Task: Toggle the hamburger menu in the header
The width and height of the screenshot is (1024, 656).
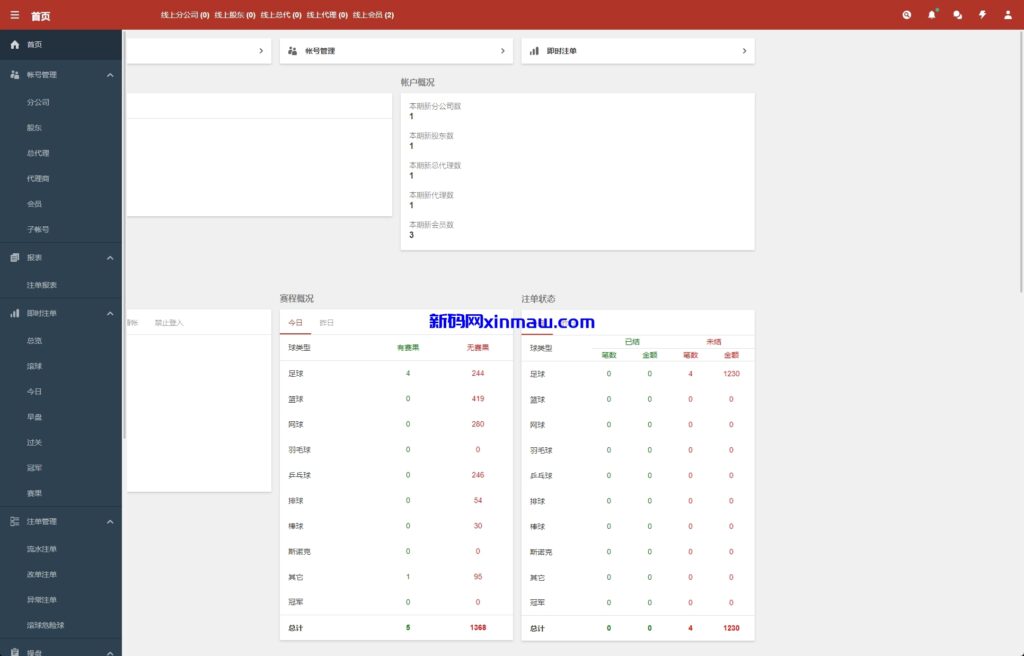Action: click(x=14, y=15)
